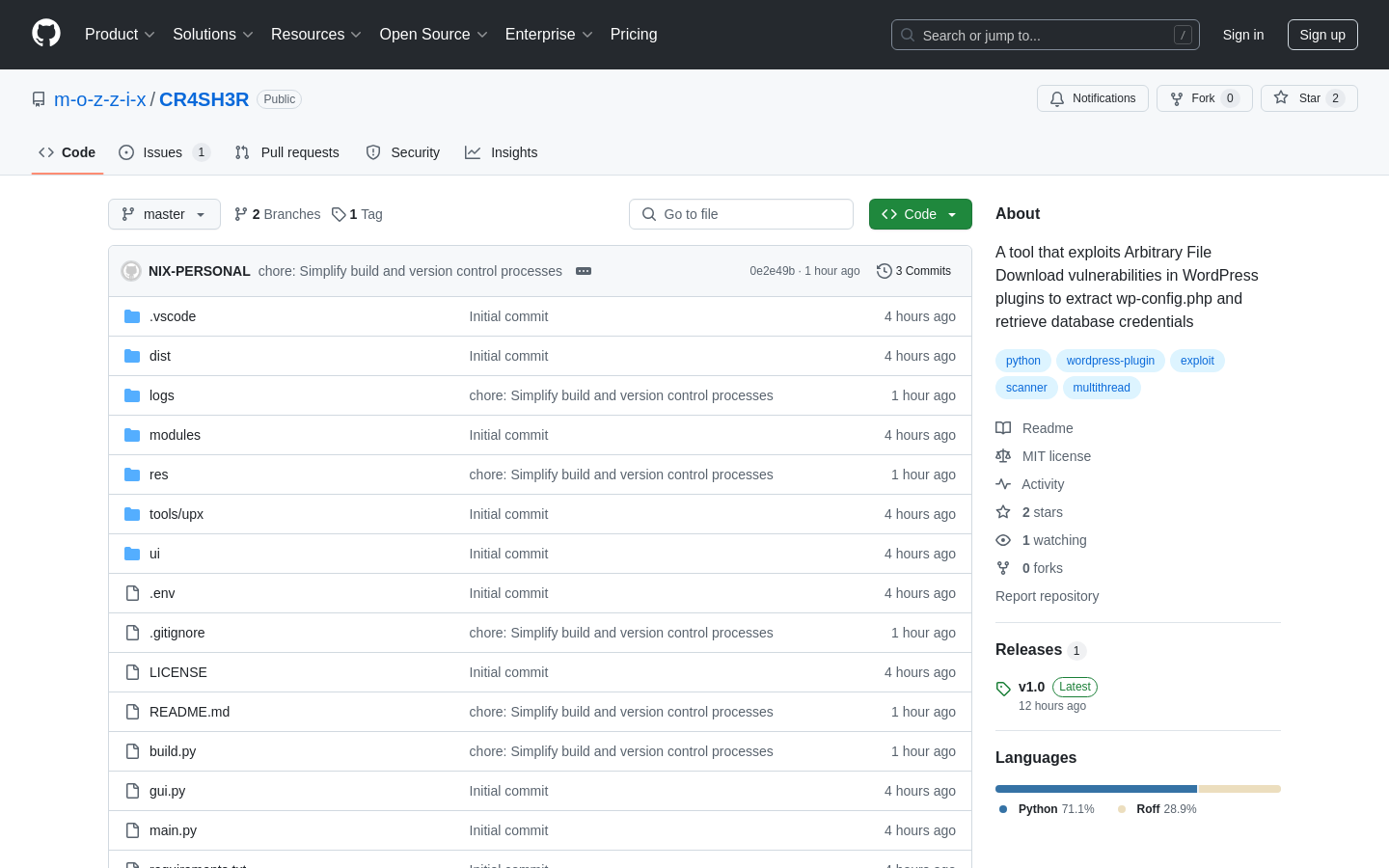Click the Search or jump to field
The width and height of the screenshot is (1389, 868).
point(1046,35)
